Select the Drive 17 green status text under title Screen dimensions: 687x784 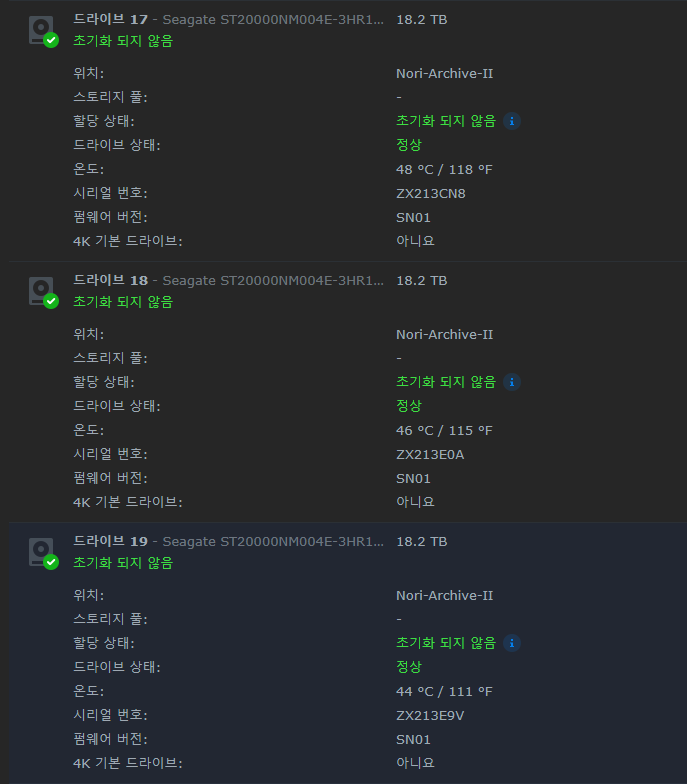point(123,41)
